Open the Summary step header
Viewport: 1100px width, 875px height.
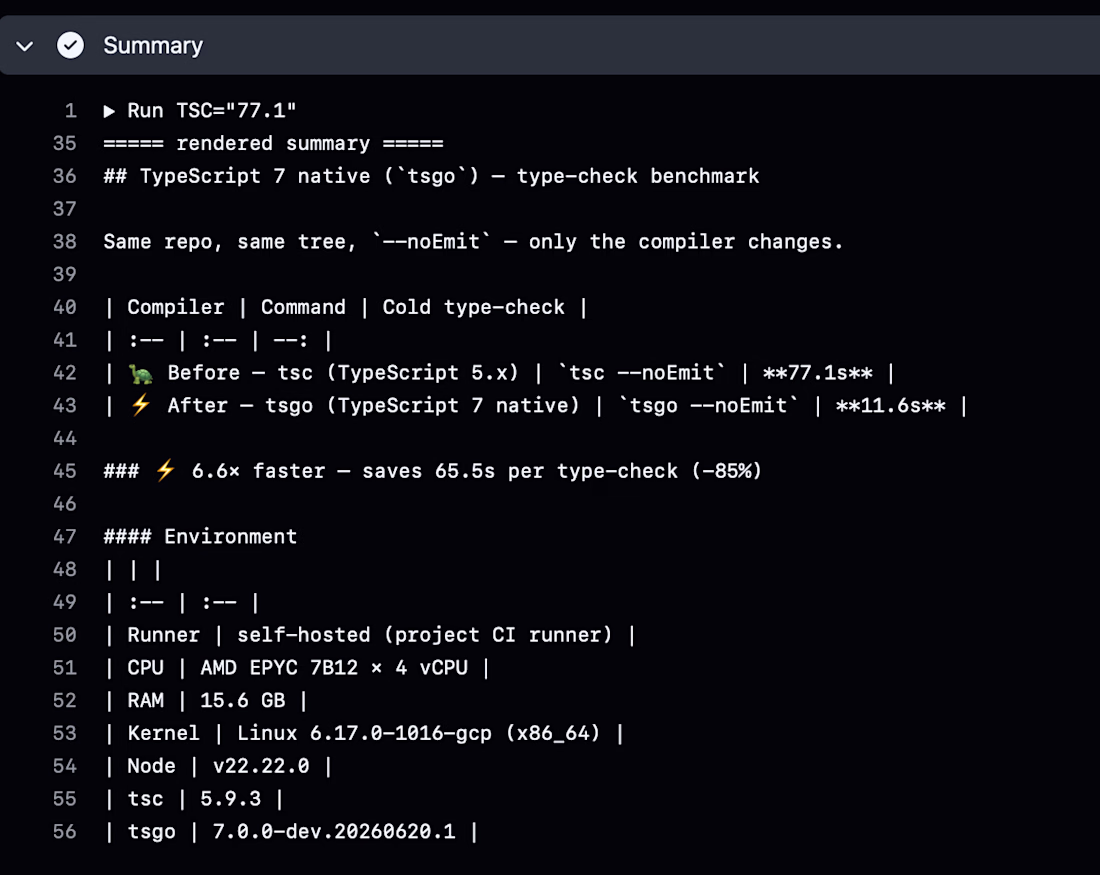(550, 46)
